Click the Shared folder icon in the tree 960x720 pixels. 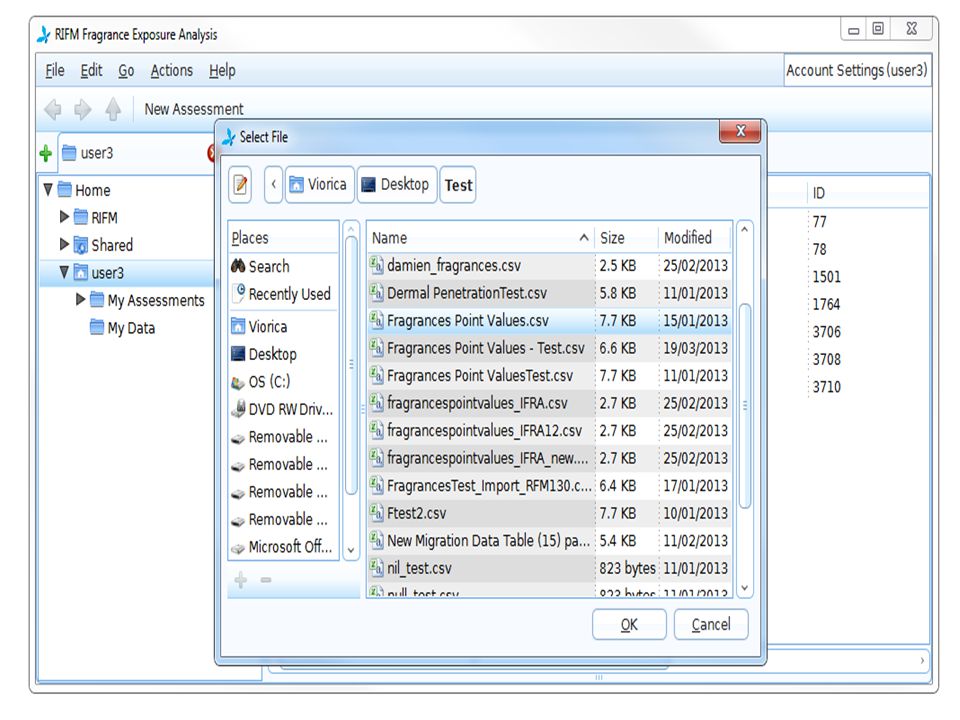(x=81, y=245)
